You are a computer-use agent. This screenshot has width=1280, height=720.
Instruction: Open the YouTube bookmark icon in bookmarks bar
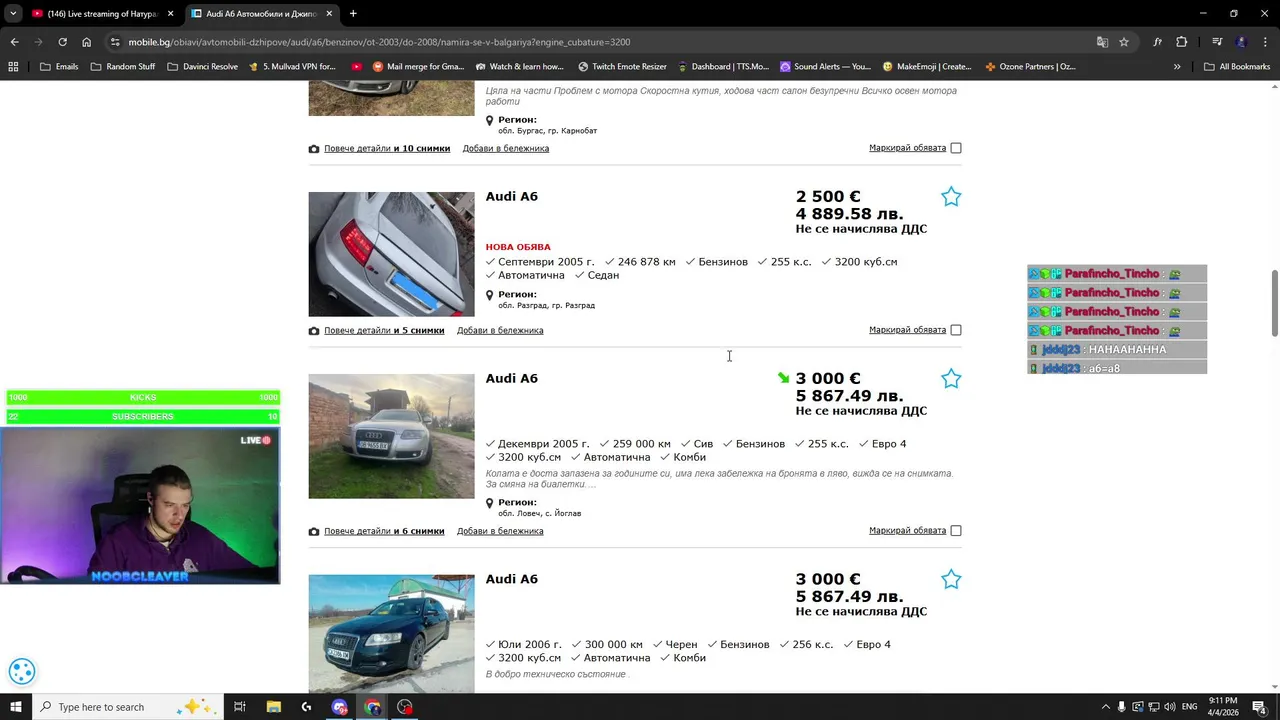coord(357,67)
